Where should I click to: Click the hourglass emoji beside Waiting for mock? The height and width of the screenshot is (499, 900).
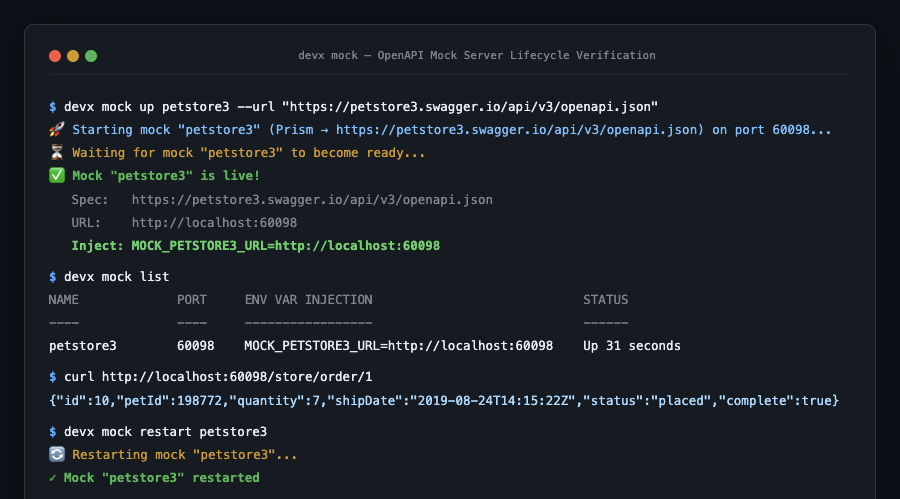tap(56, 153)
